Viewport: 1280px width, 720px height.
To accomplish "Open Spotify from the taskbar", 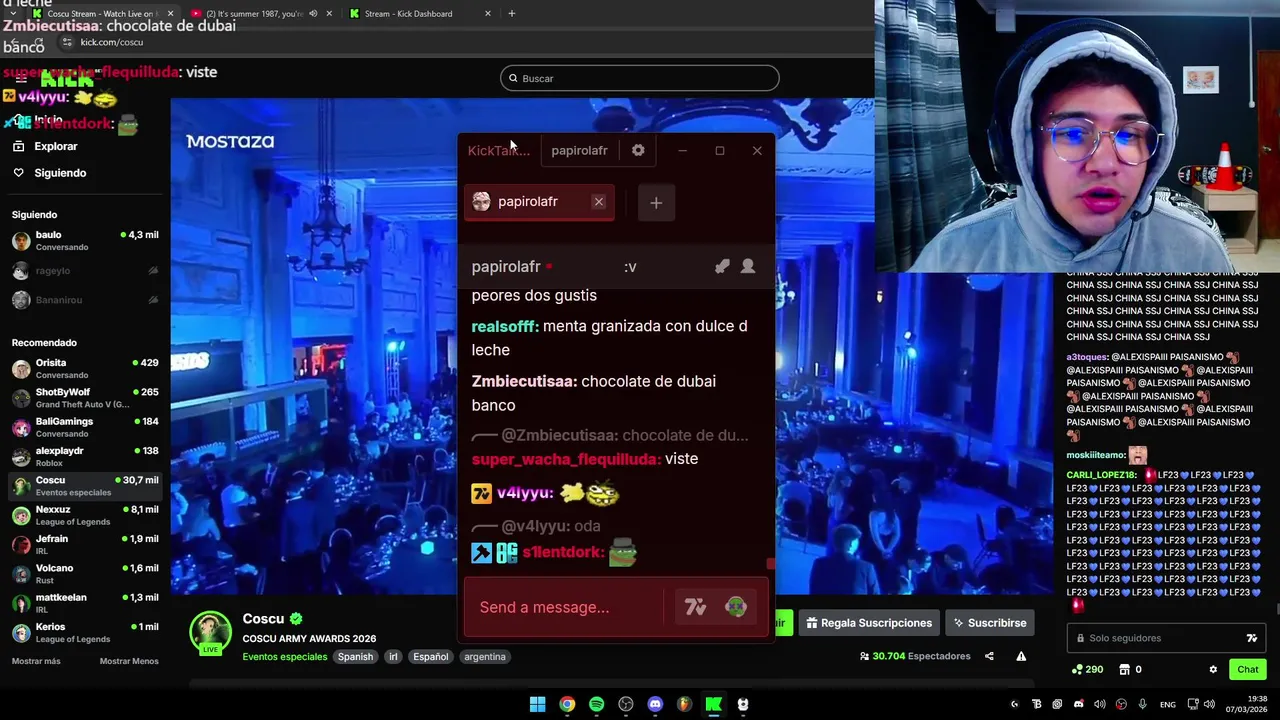I will pyautogui.click(x=596, y=704).
